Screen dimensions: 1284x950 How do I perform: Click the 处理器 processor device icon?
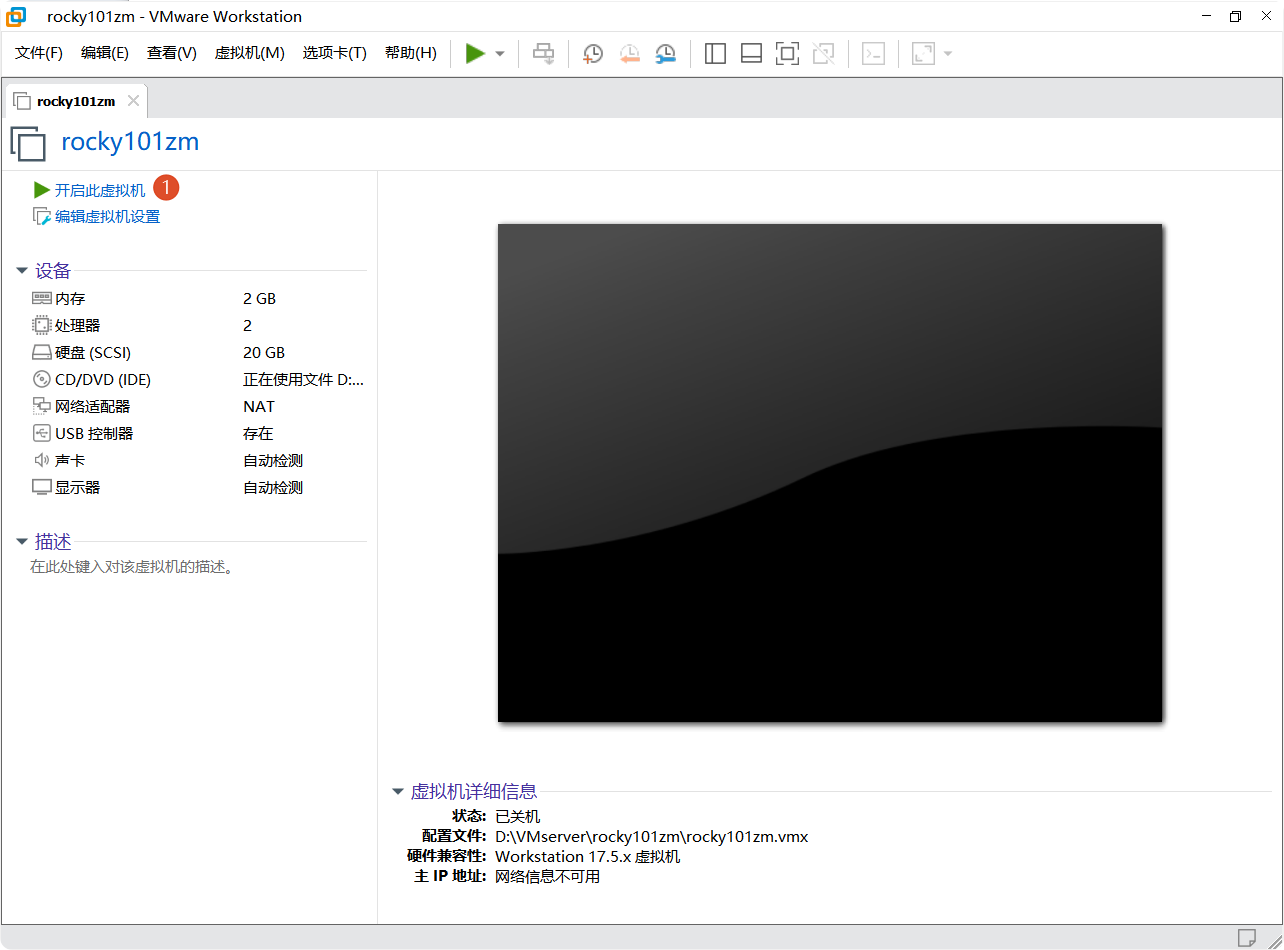pyautogui.click(x=41, y=326)
